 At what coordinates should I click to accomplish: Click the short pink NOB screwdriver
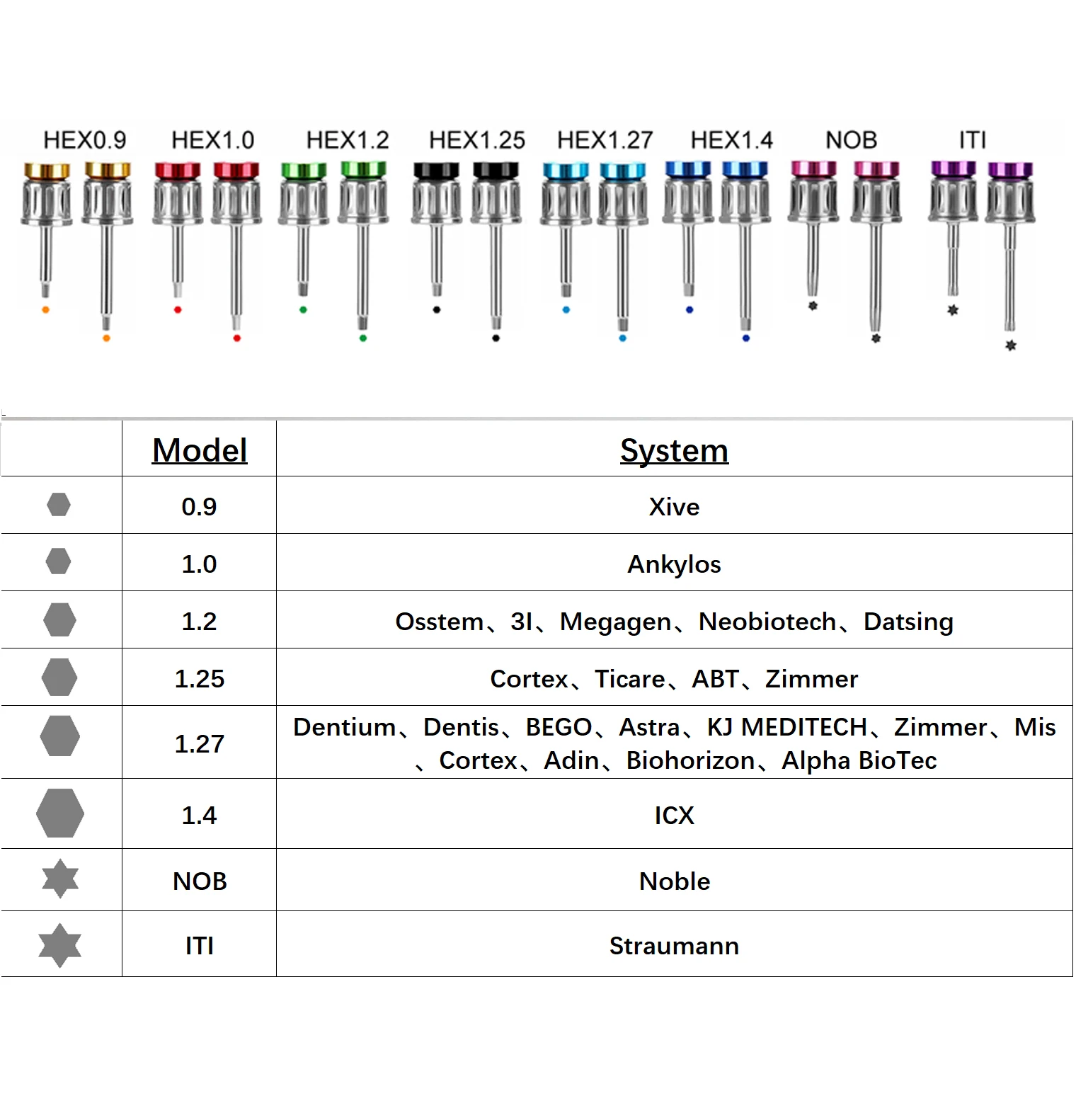[813, 229]
